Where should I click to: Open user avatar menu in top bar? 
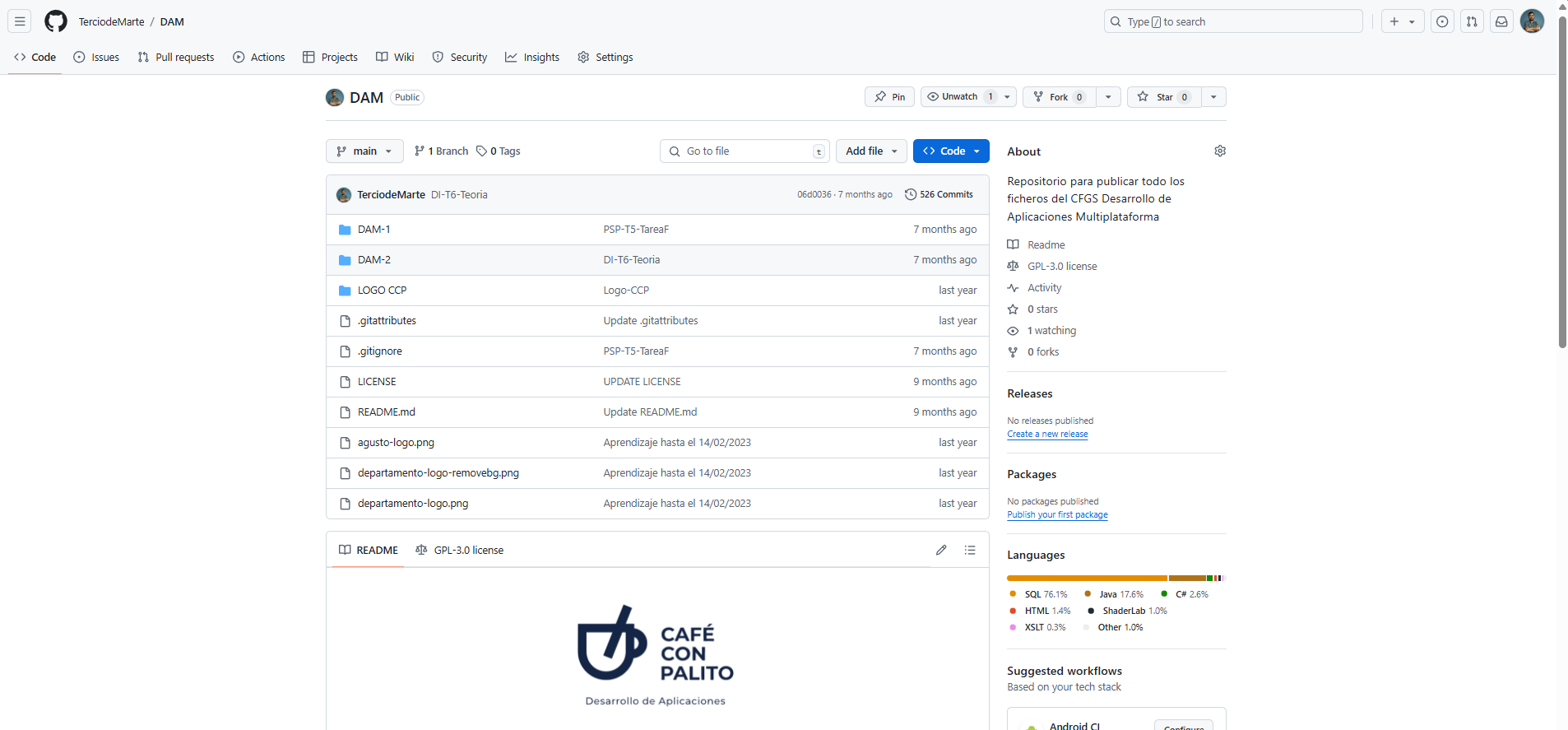pyautogui.click(x=1532, y=21)
